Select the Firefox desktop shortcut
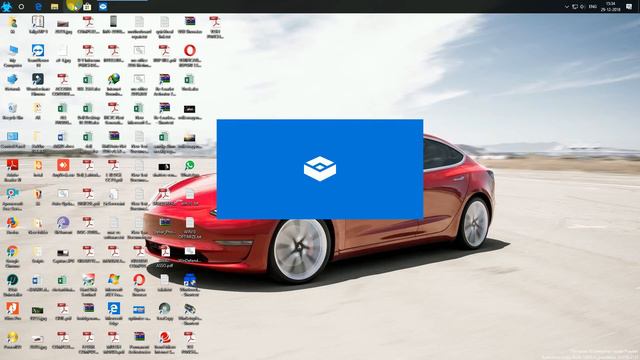The height and width of the screenshot is (360, 640). coord(13,225)
